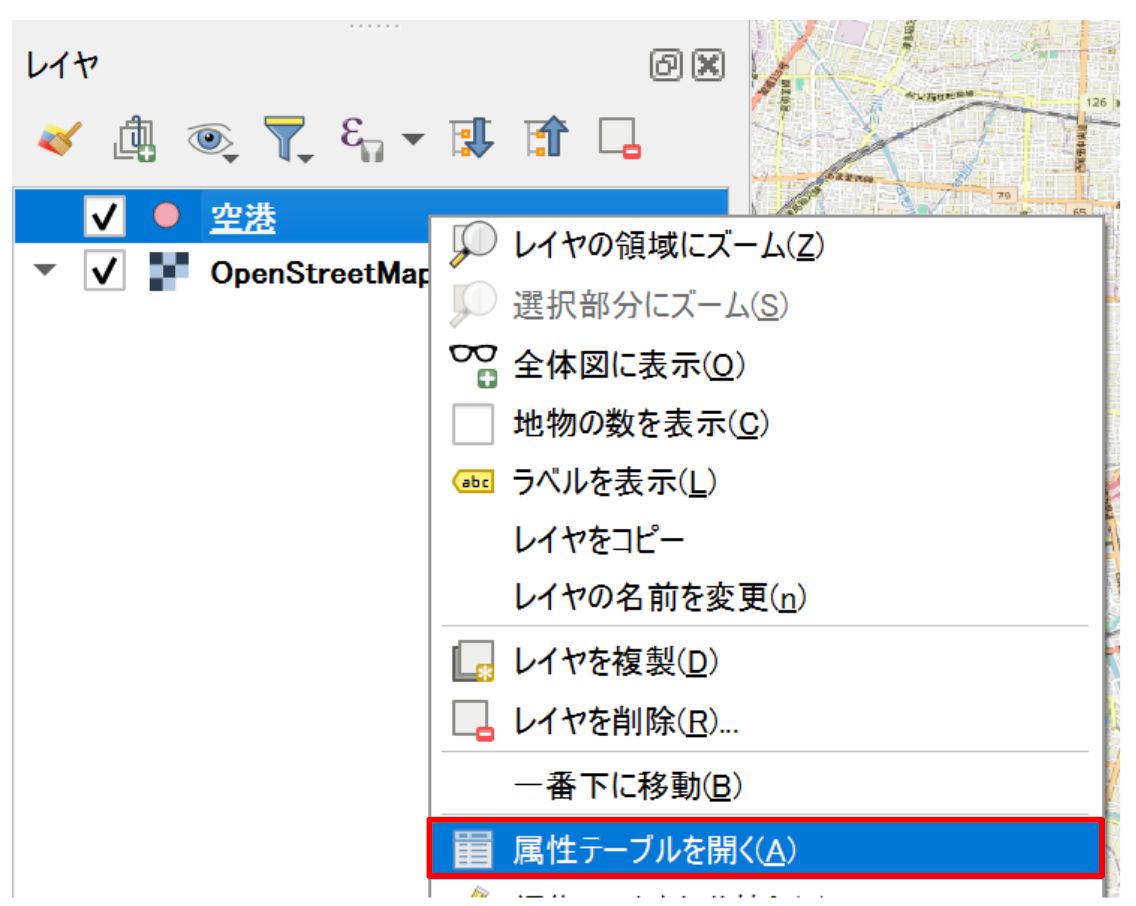The image size is (1136, 906).
Task: Choose レイヤをコピー menu entry
Action: [x=767, y=540]
